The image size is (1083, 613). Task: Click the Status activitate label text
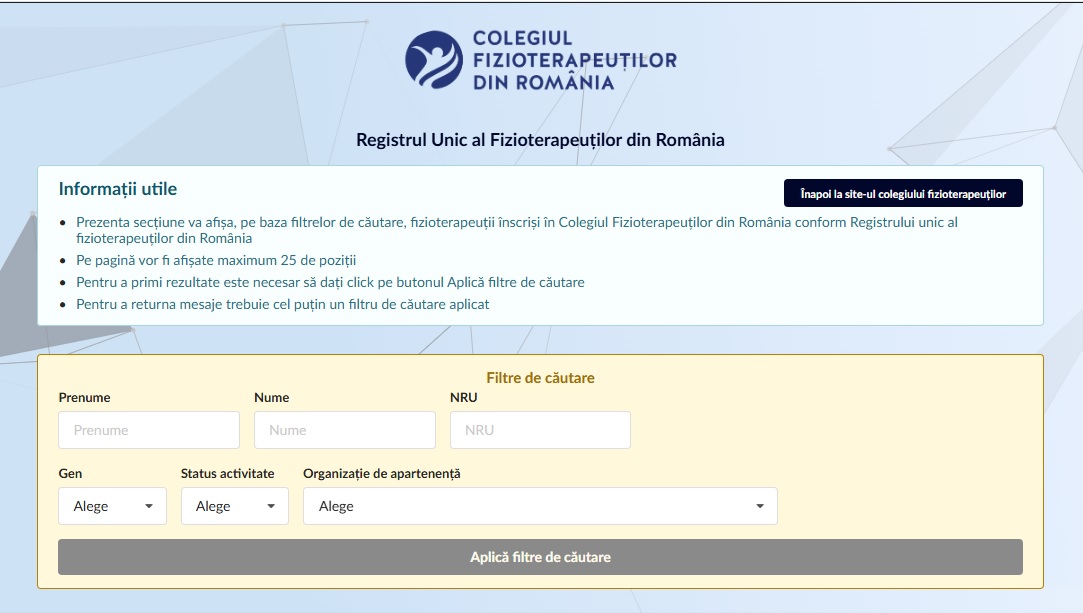pyautogui.click(x=227, y=473)
